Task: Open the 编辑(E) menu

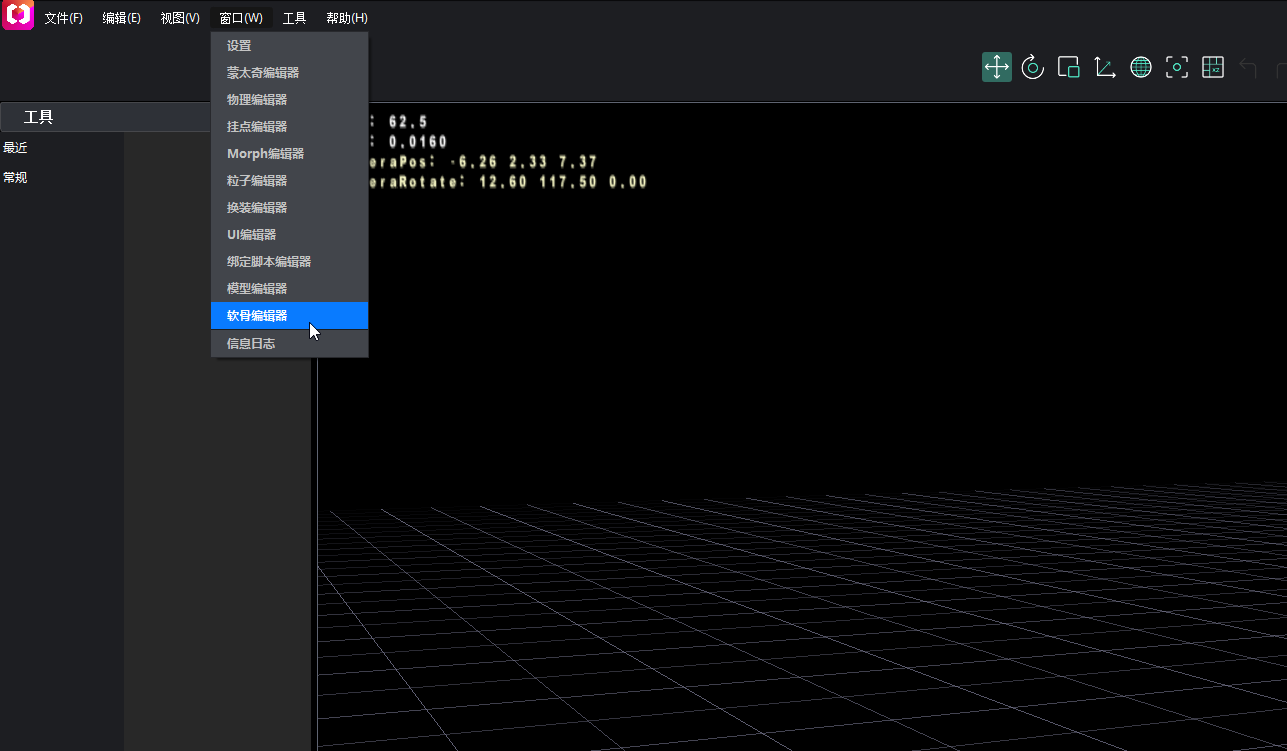Action: (122, 18)
